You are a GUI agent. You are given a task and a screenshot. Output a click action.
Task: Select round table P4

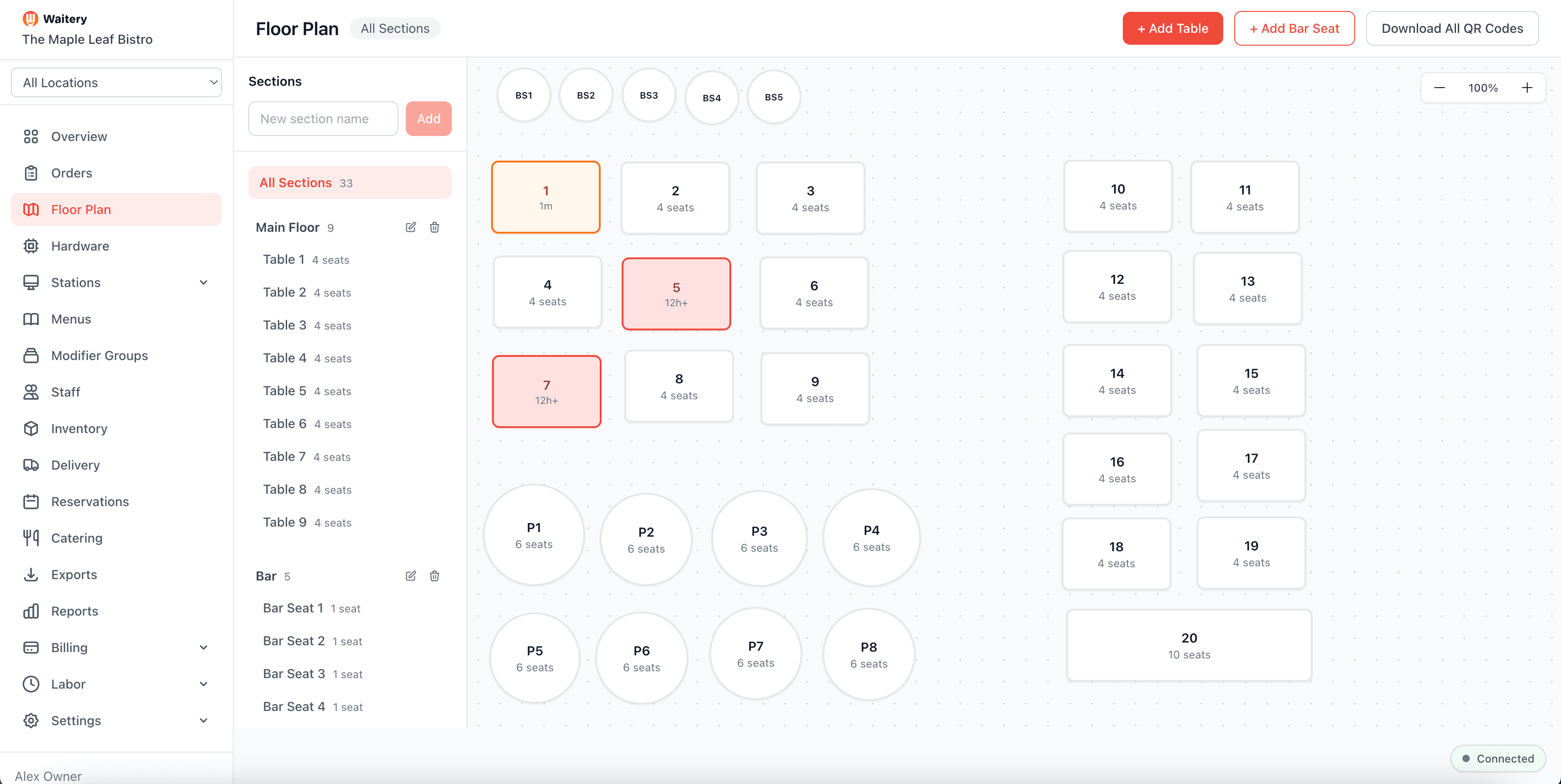871,538
